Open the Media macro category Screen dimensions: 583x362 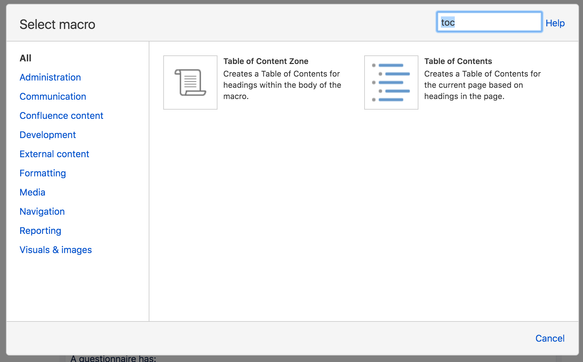[32, 193]
